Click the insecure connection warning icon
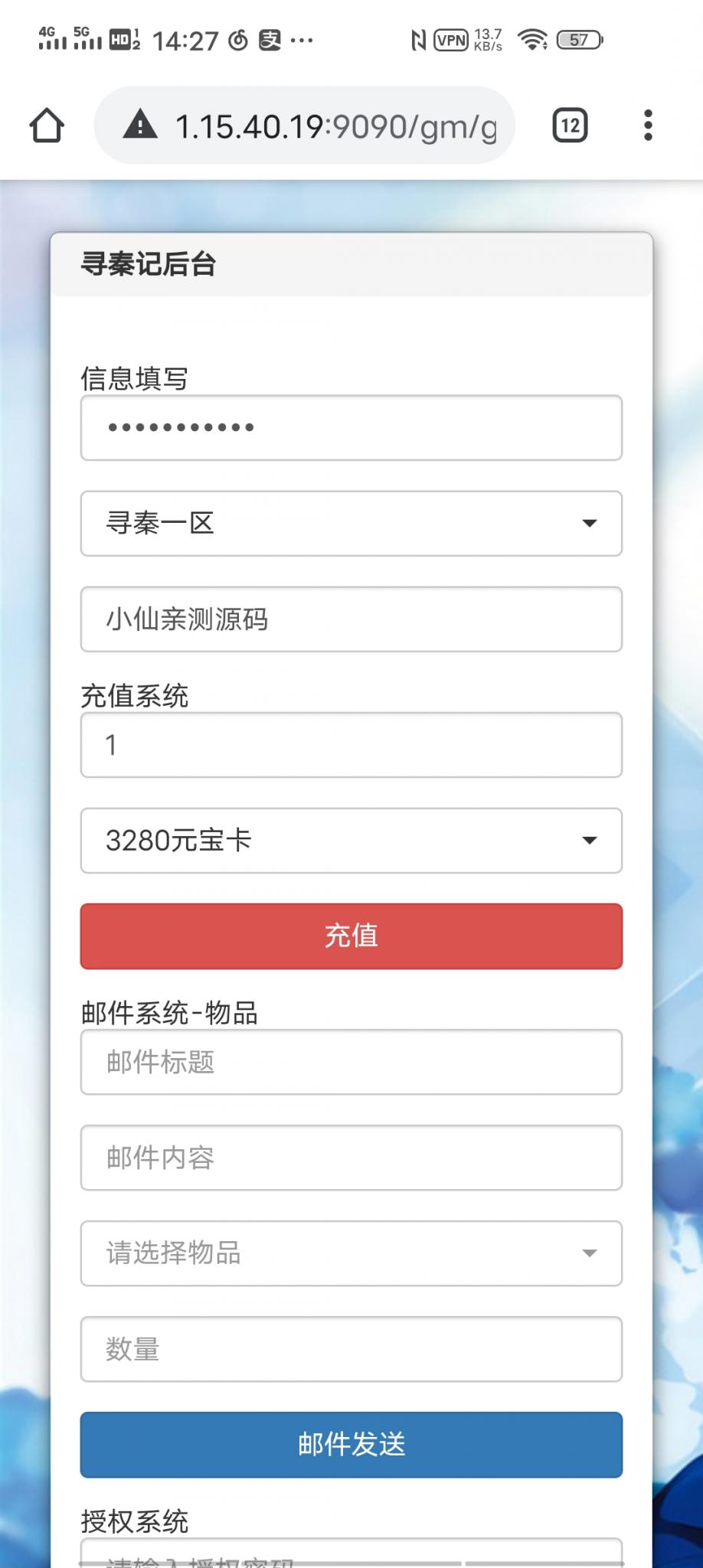 pos(140,125)
